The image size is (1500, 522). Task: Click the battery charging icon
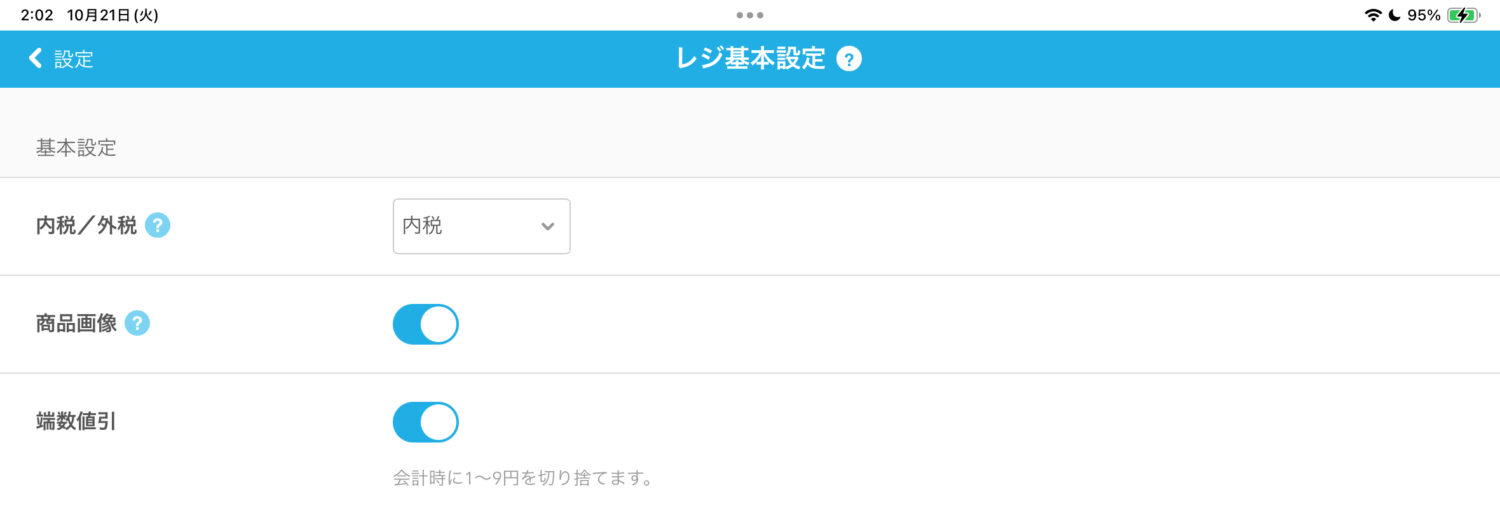coord(1464,15)
